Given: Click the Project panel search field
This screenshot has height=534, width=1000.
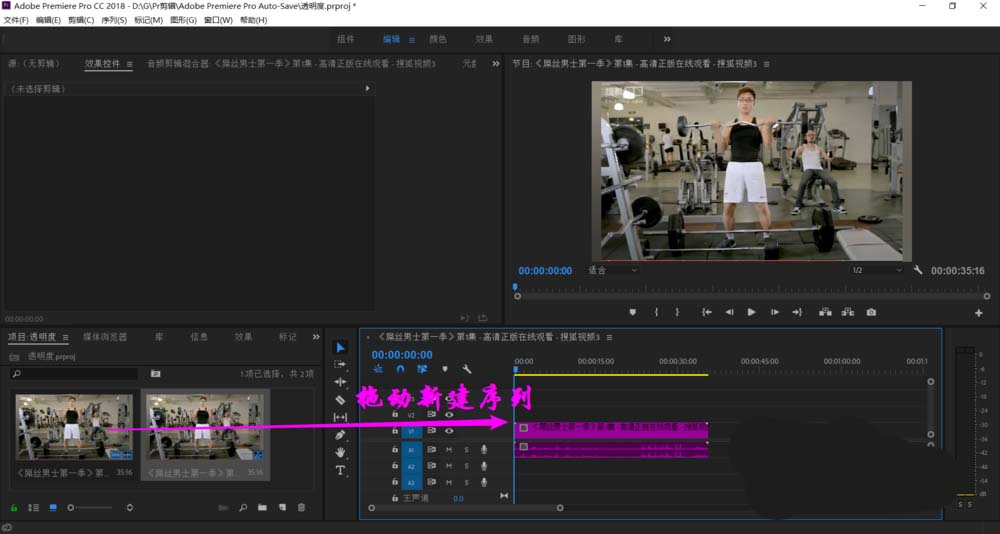Looking at the screenshot, I should [x=75, y=374].
